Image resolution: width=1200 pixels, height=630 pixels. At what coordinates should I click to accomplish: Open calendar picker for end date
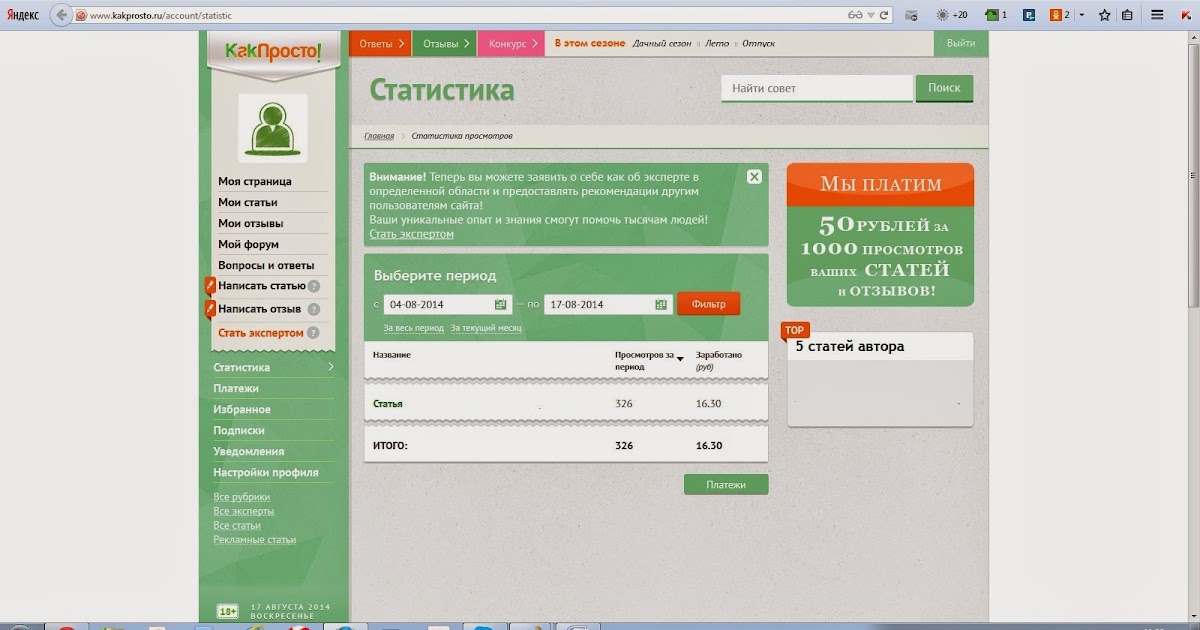(661, 304)
